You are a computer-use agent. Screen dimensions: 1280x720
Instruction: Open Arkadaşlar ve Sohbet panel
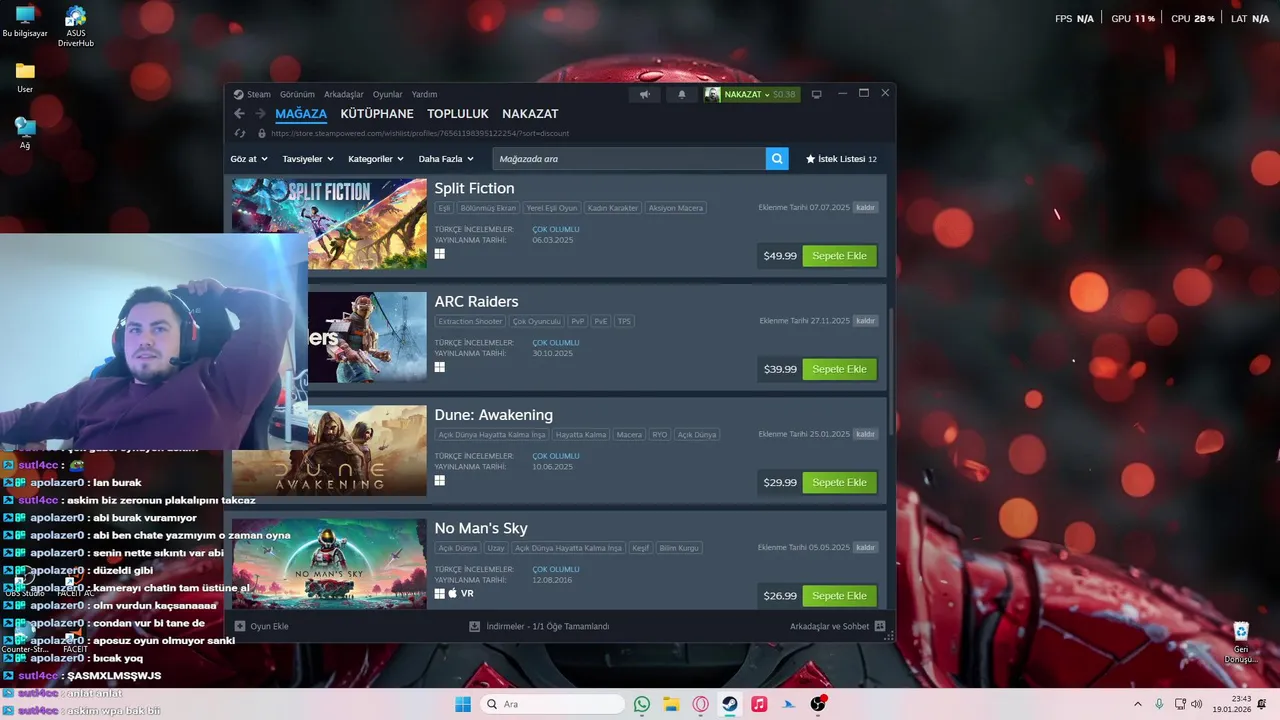click(x=837, y=626)
